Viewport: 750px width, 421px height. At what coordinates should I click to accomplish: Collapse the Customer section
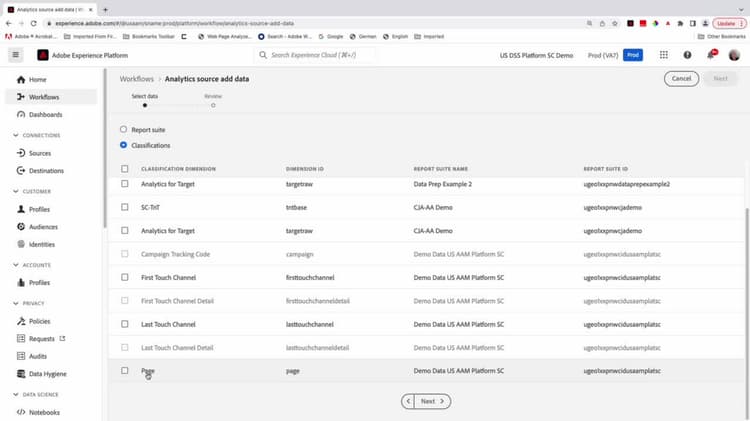pyautogui.click(x=16, y=191)
